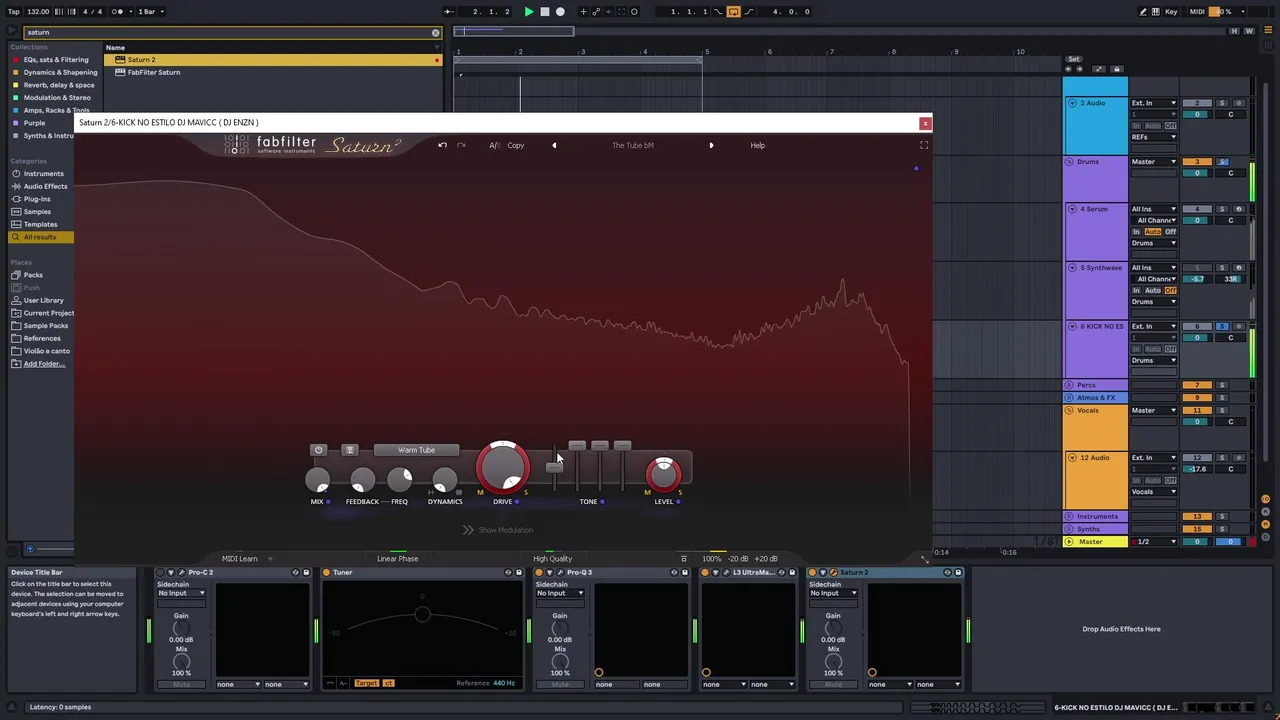Screen dimensions: 1280x720
Task: Click the transport Stop button
Action: tap(544, 12)
